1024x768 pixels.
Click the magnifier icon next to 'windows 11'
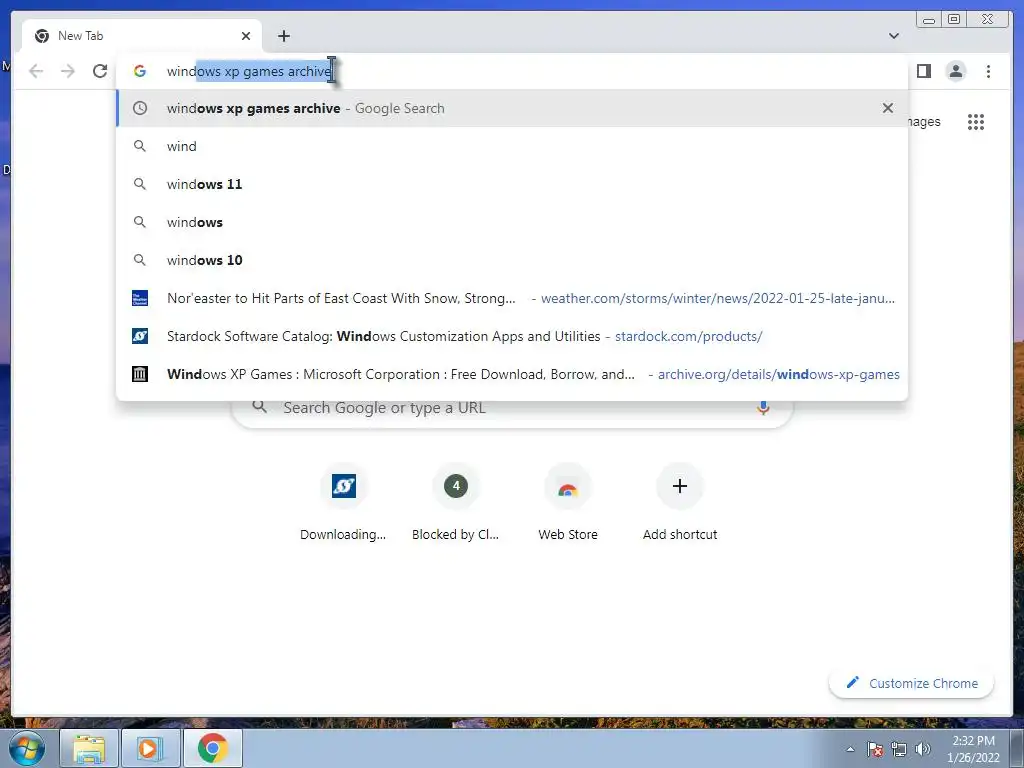(x=140, y=184)
